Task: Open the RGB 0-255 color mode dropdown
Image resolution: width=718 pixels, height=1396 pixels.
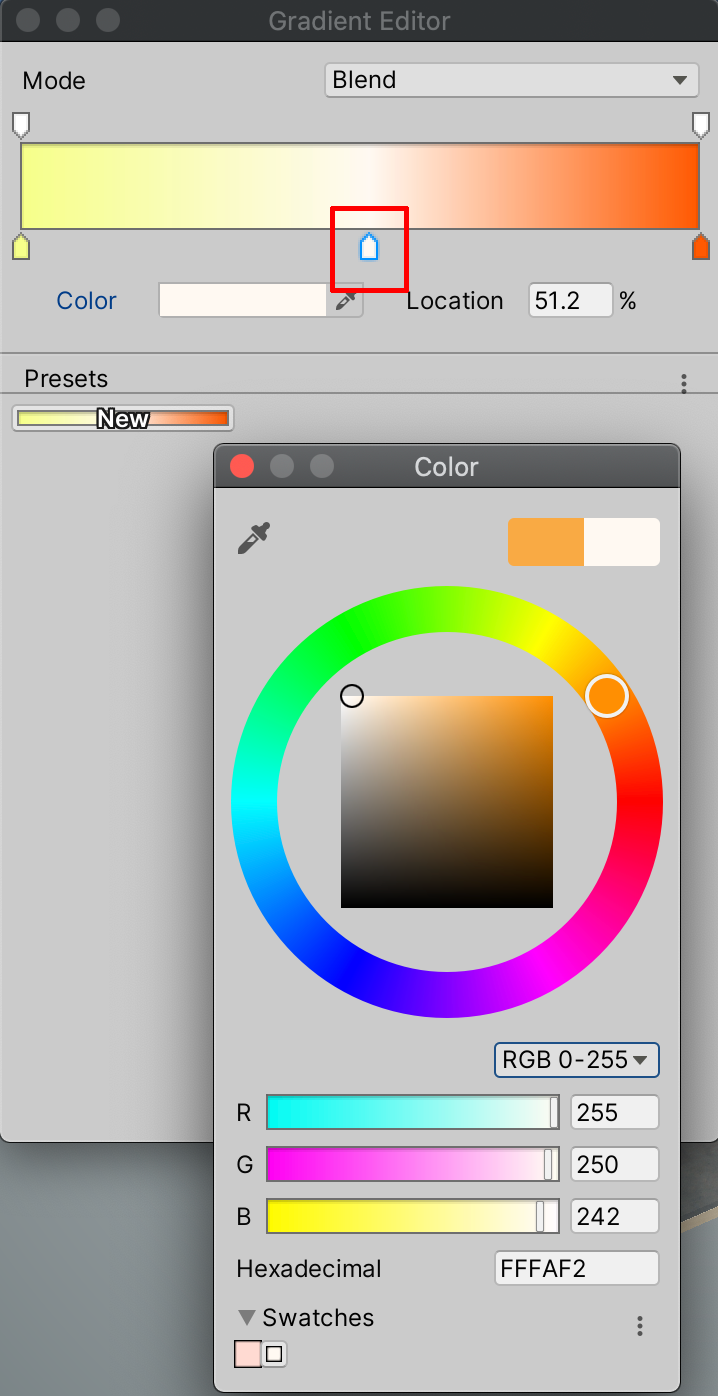Action: click(576, 1060)
